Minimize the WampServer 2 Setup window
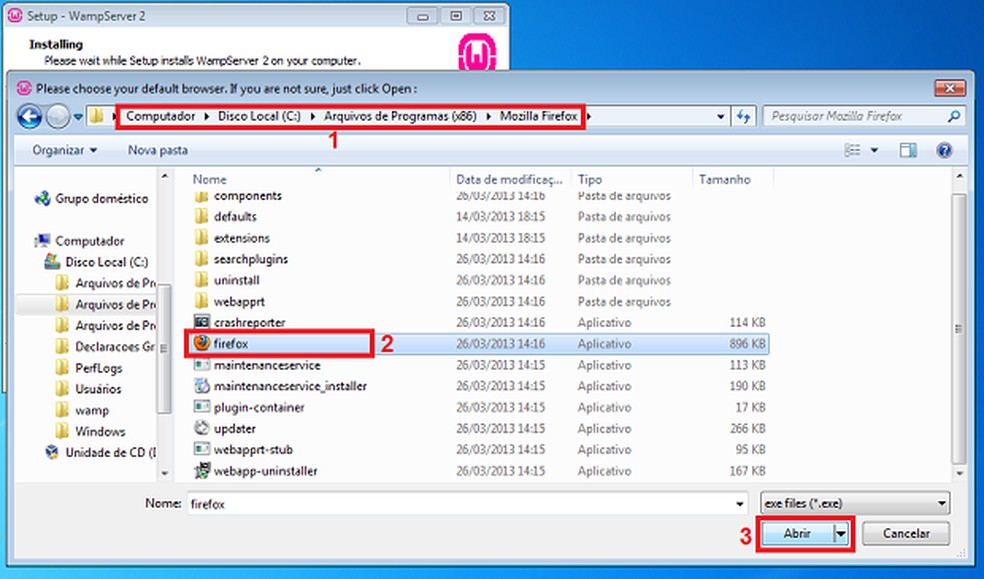The height and width of the screenshot is (579, 984). [x=422, y=16]
